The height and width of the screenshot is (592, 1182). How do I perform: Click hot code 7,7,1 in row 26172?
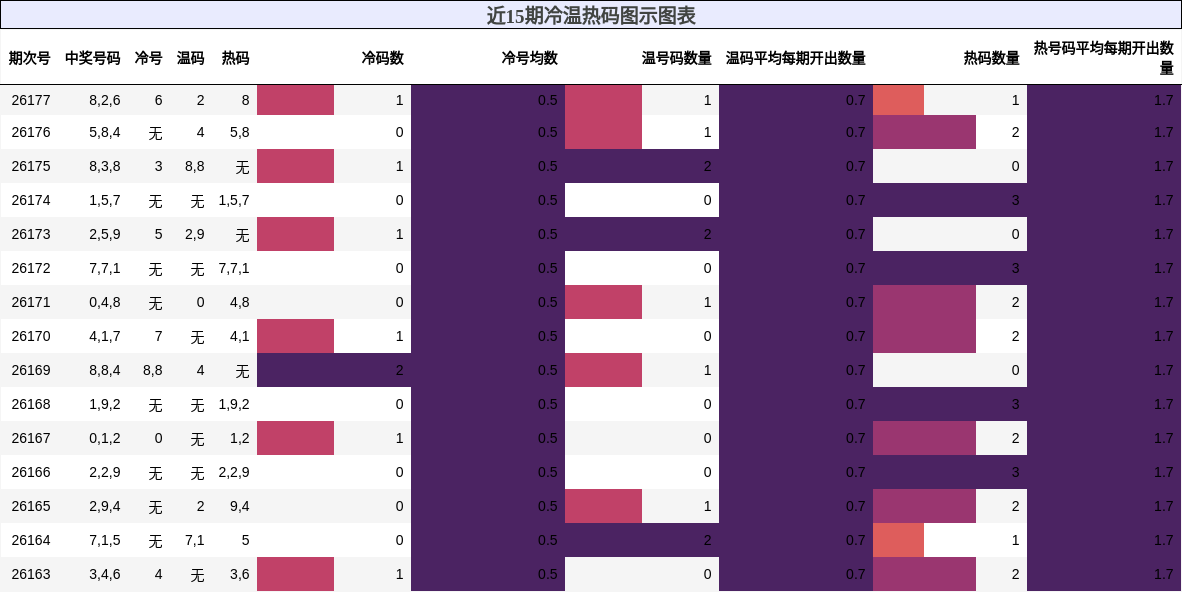234,268
